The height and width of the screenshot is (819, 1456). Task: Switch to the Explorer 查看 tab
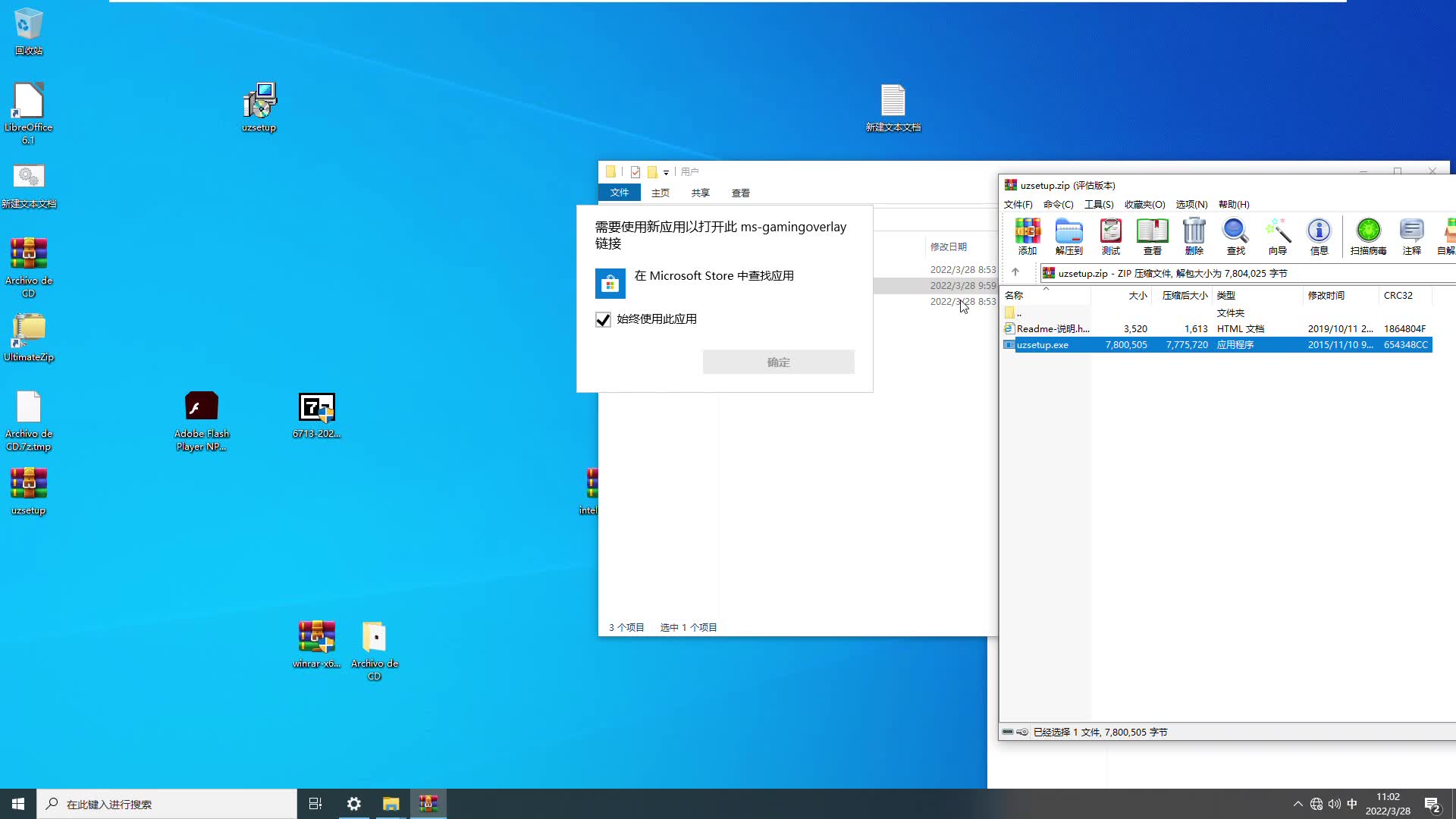(741, 193)
